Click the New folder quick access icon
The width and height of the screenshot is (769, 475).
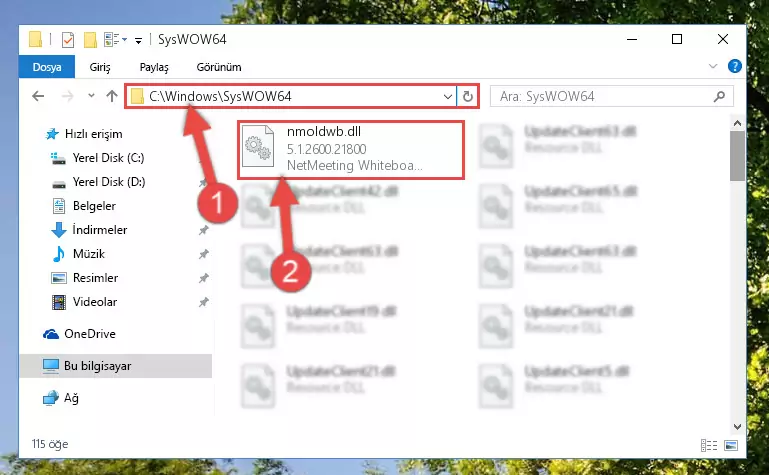(x=90, y=40)
